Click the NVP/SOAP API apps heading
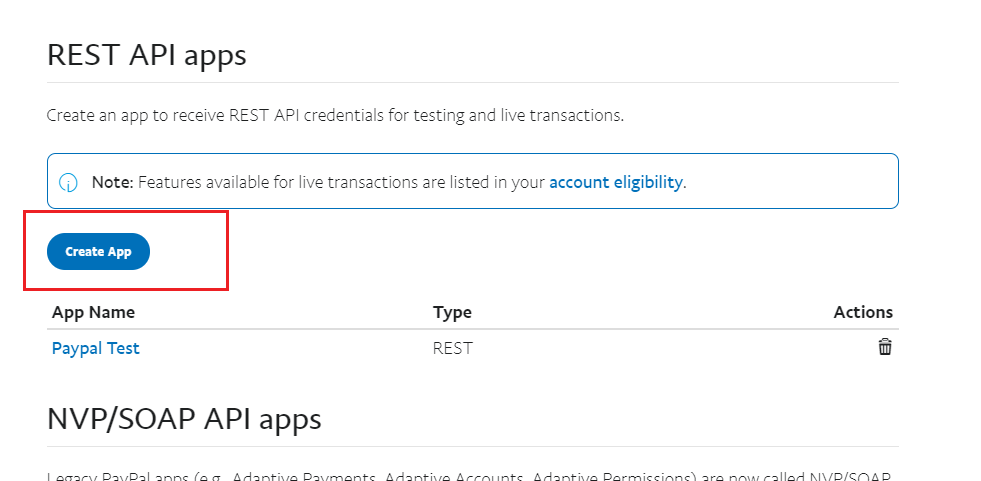The image size is (981, 481). [x=184, y=418]
